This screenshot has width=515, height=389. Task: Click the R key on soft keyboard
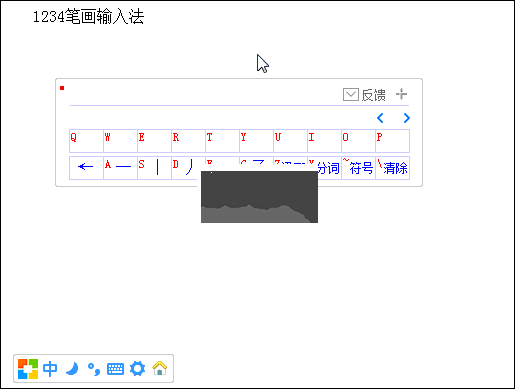[189, 141]
